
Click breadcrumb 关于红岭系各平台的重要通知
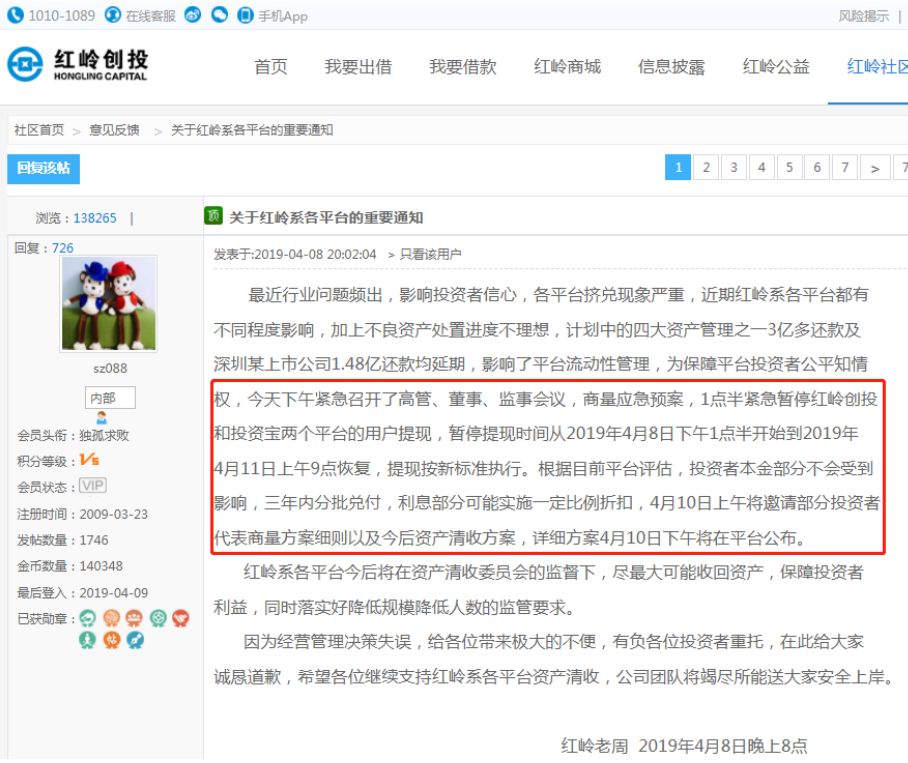252,130
